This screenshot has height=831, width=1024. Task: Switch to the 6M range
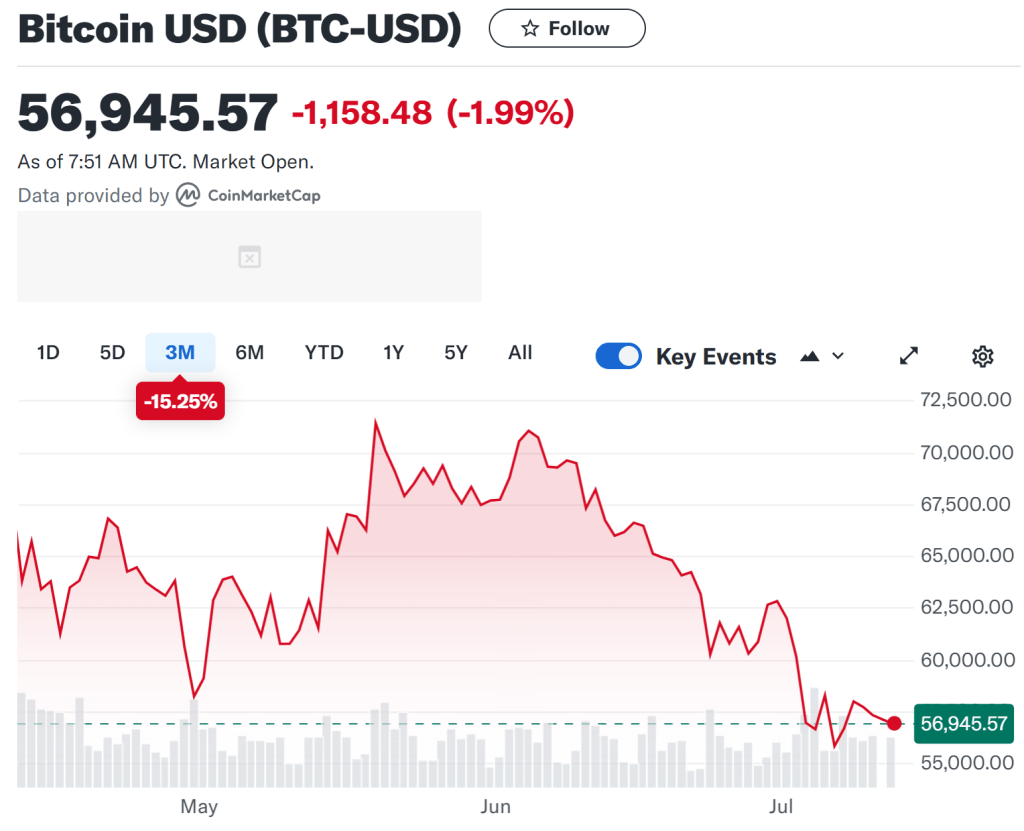(250, 352)
